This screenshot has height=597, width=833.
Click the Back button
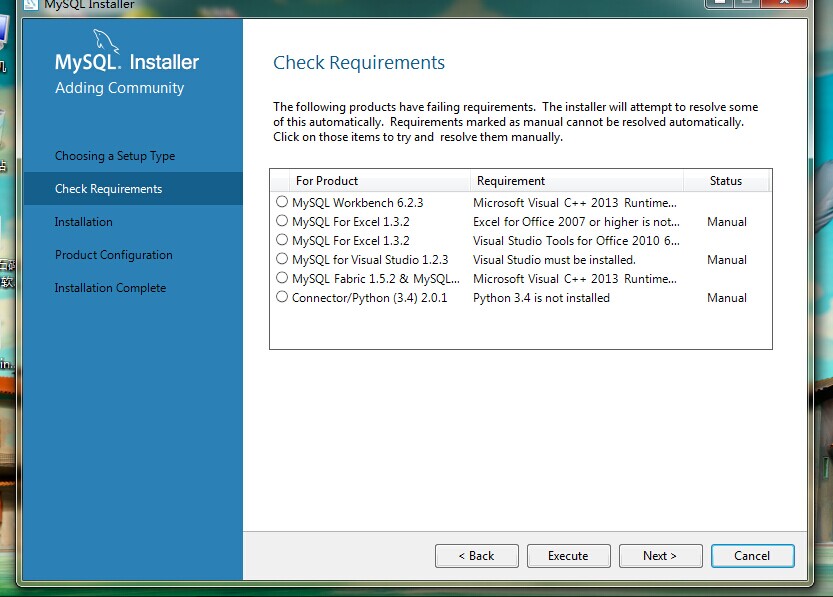coord(477,556)
